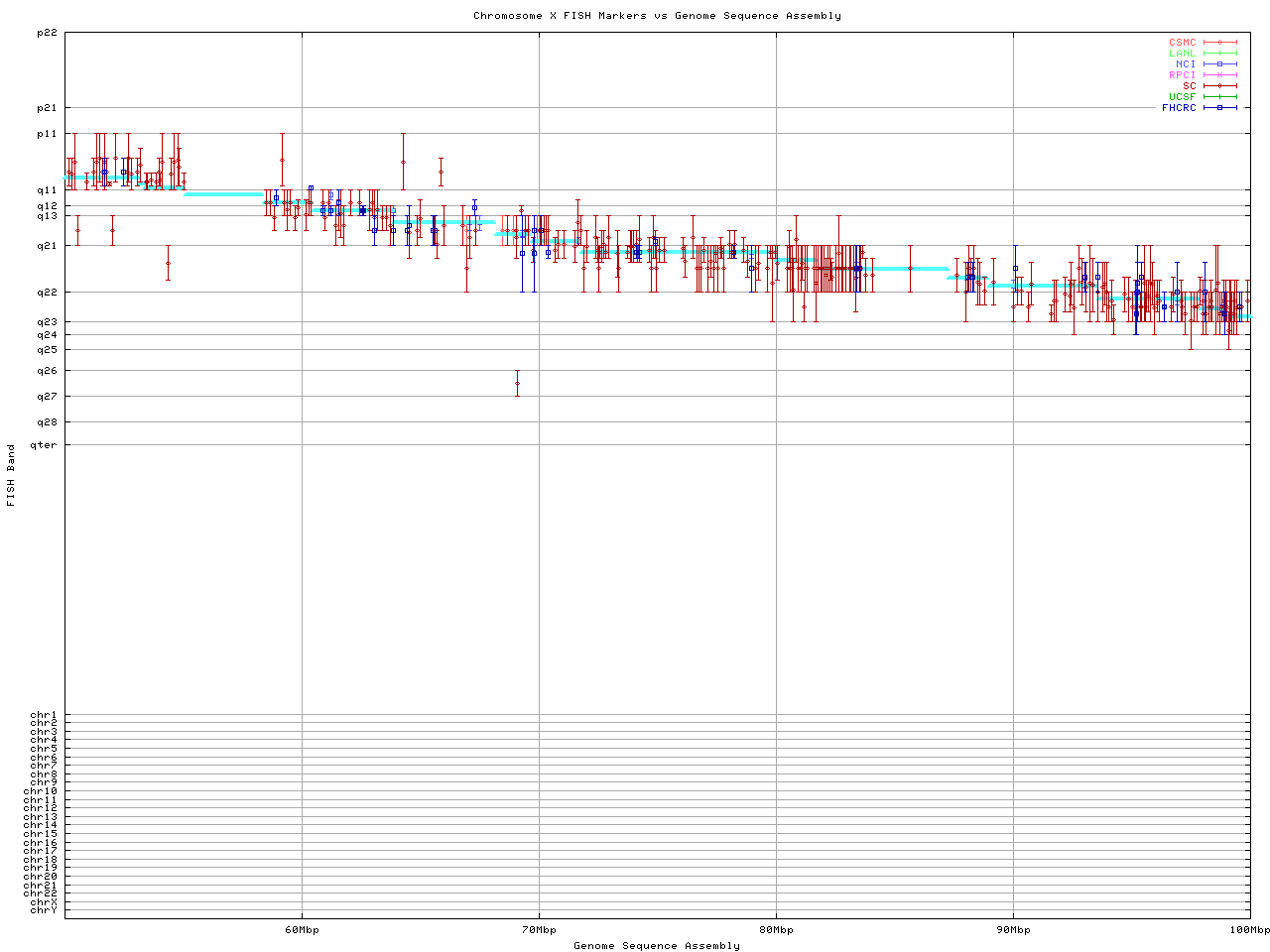The width and height of the screenshot is (1270, 952).
Task: Select the CSMC legend label text
Action: coord(1182,43)
